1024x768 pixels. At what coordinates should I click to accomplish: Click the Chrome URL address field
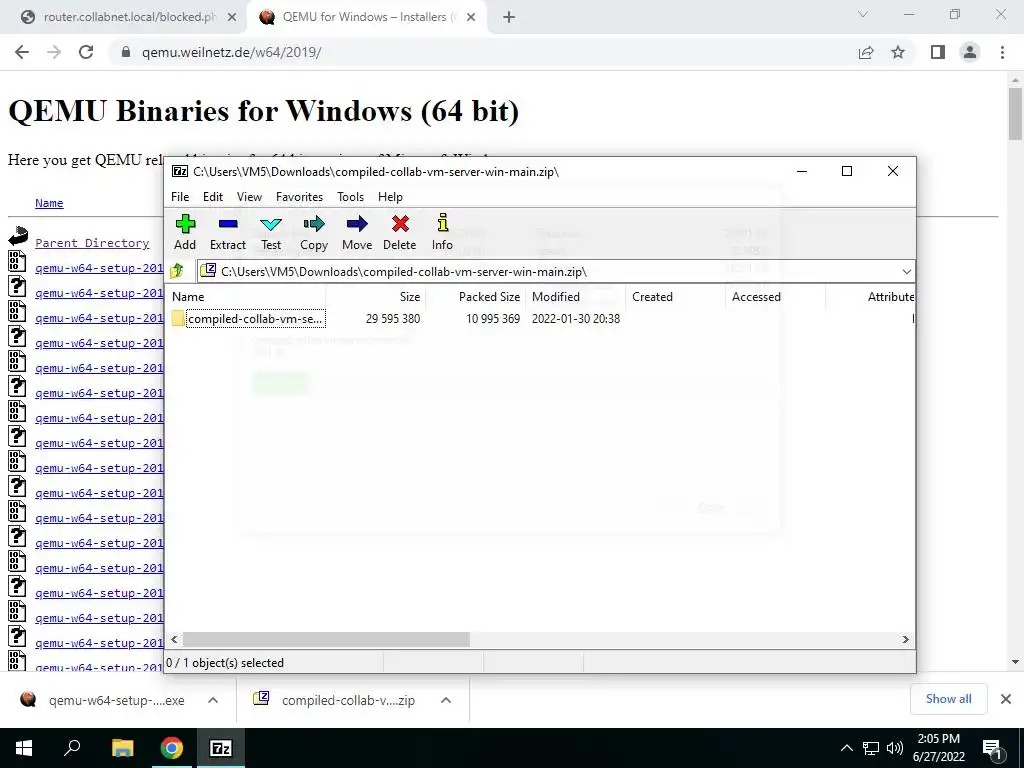tap(483, 52)
